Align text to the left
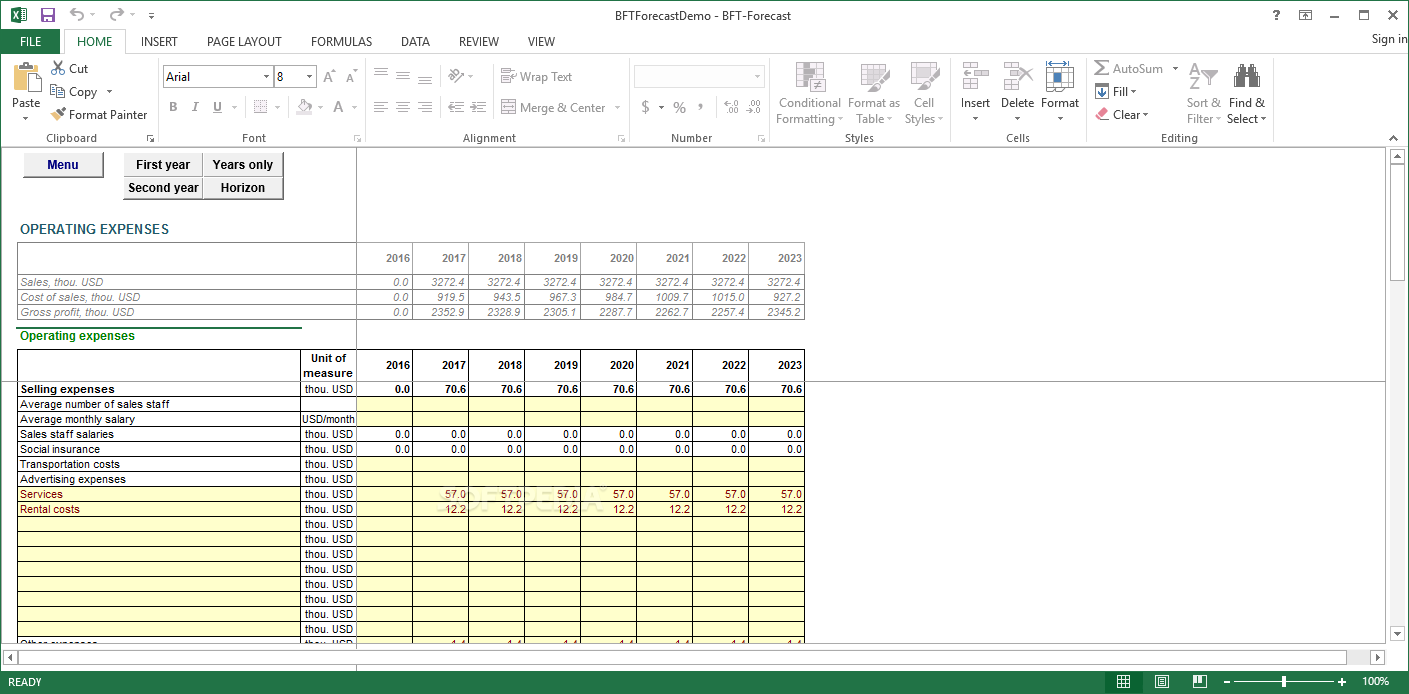Image resolution: width=1409 pixels, height=694 pixels. click(380, 107)
